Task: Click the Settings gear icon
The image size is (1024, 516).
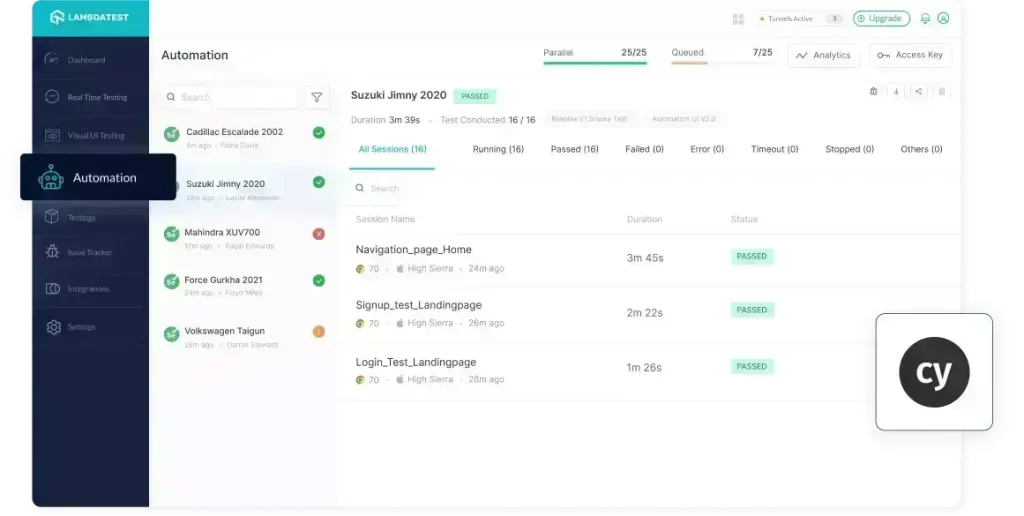Action: [x=54, y=327]
